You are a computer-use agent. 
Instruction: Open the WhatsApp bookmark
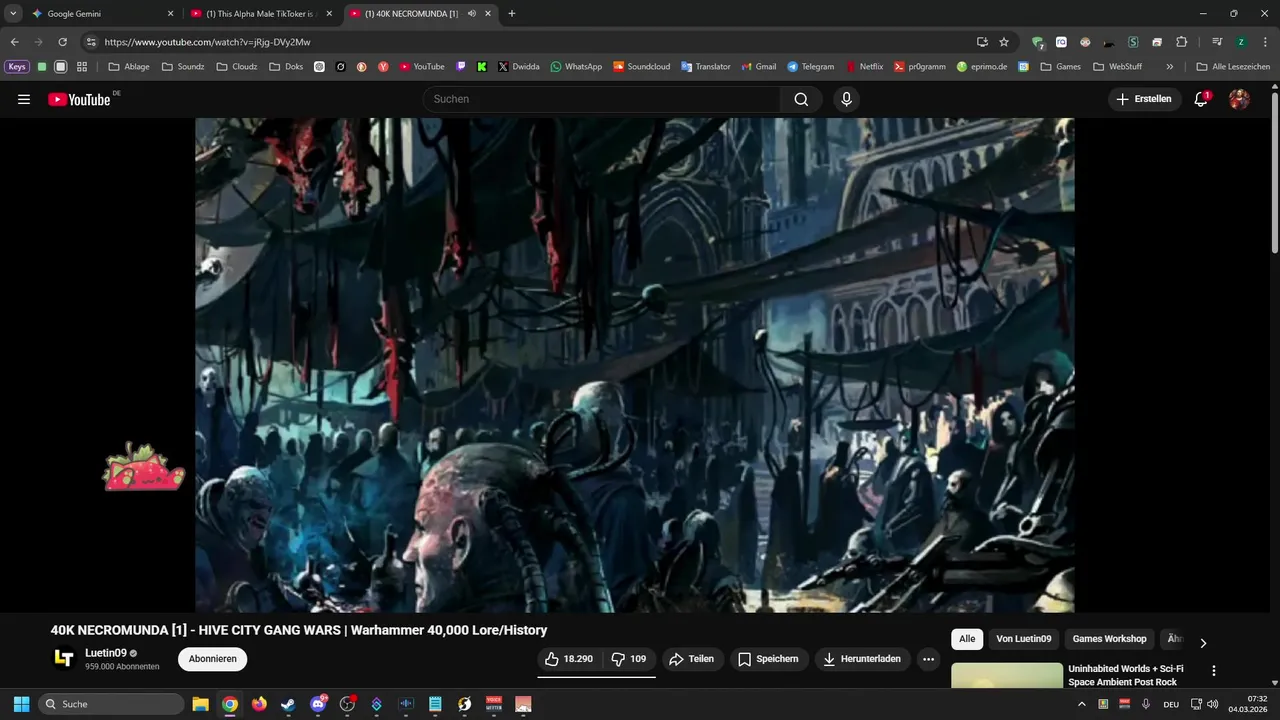[576, 67]
